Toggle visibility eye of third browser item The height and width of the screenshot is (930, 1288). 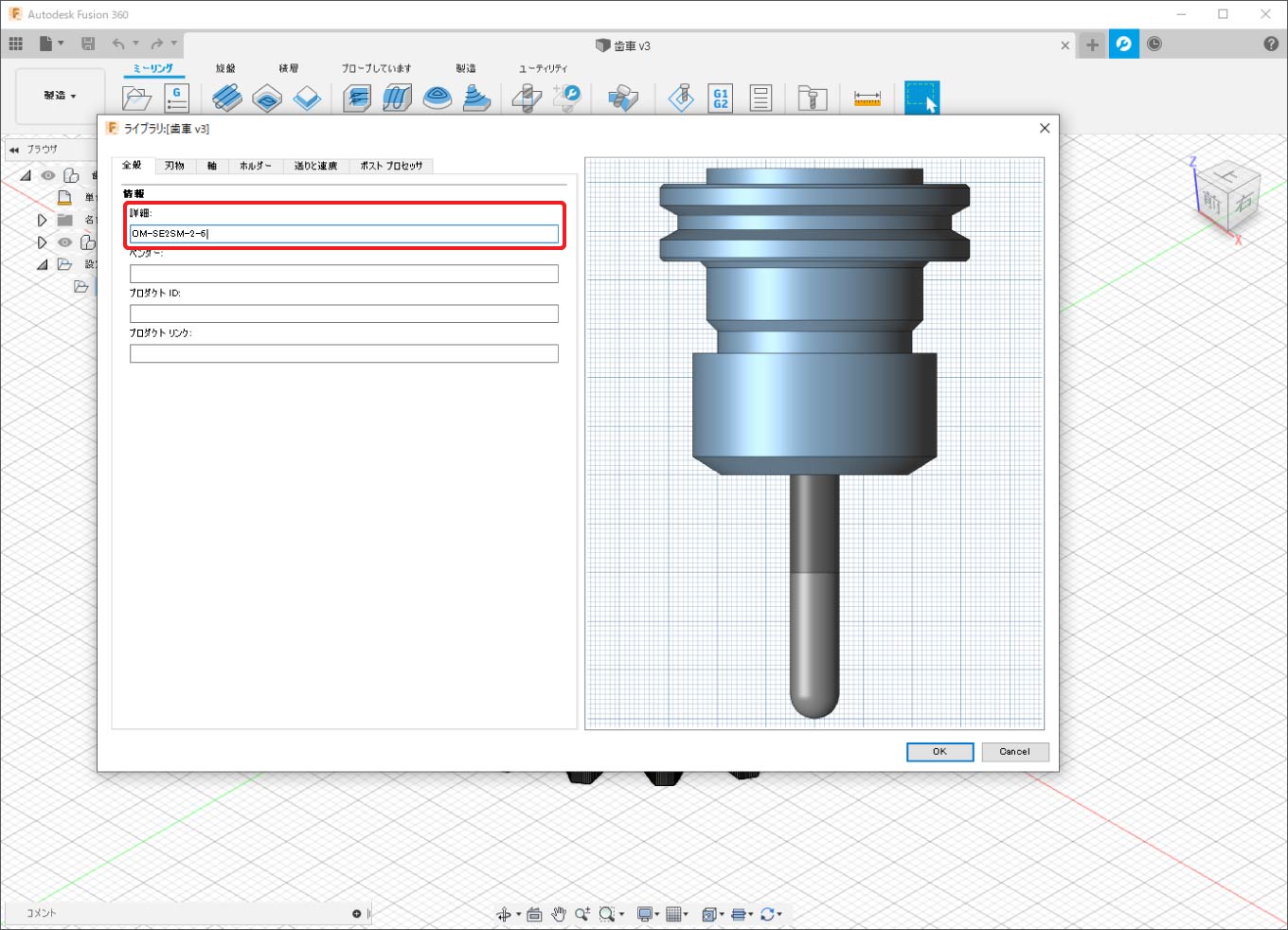64,242
